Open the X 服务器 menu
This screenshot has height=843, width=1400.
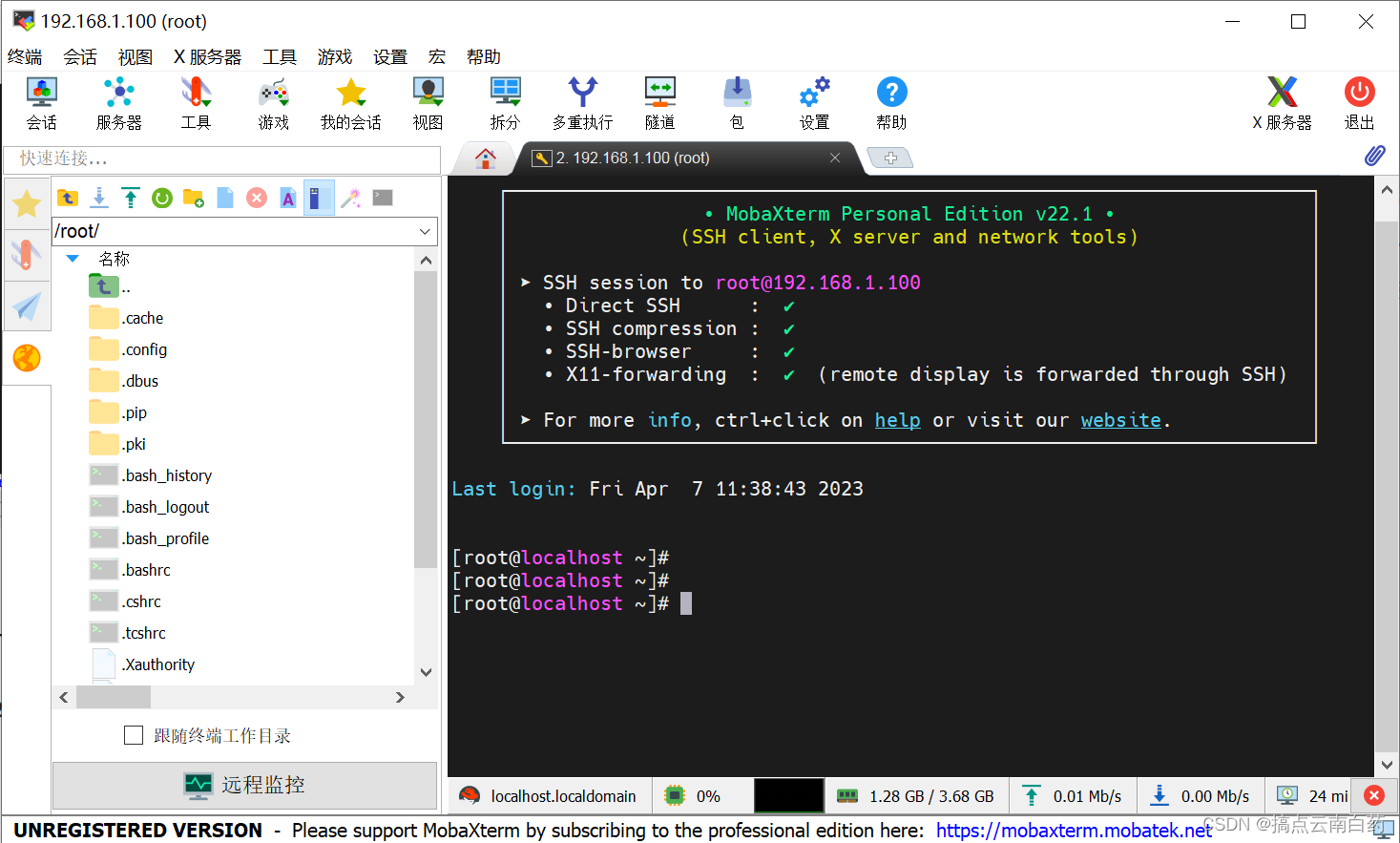pyautogui.click(x=207, y=56)
